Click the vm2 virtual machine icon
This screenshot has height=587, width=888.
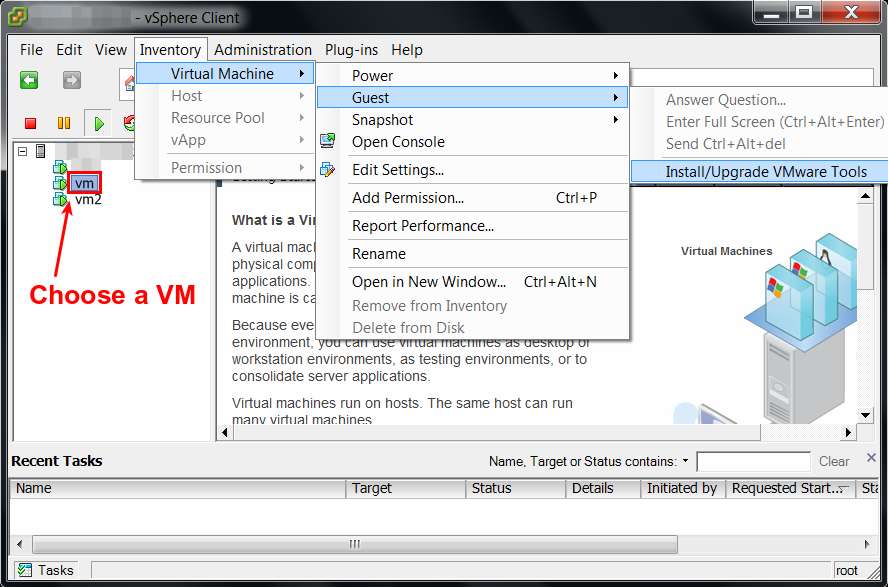pos(60,199)
